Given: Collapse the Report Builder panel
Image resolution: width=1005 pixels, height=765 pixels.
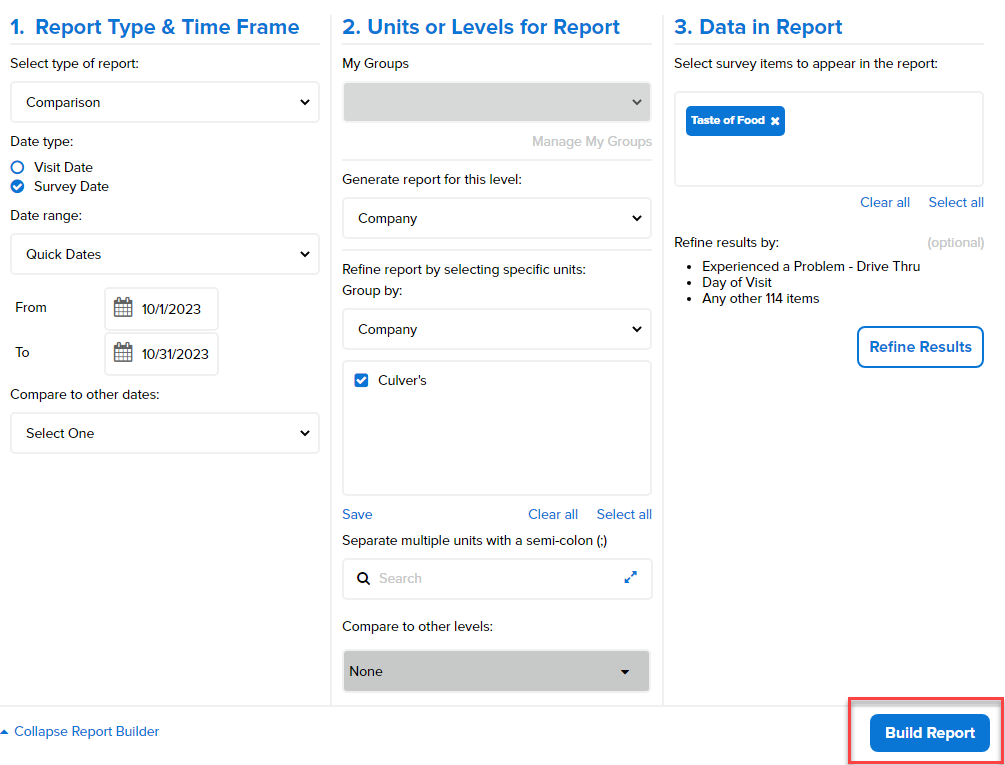Looking at the screenshot, I should pos(80,732).
